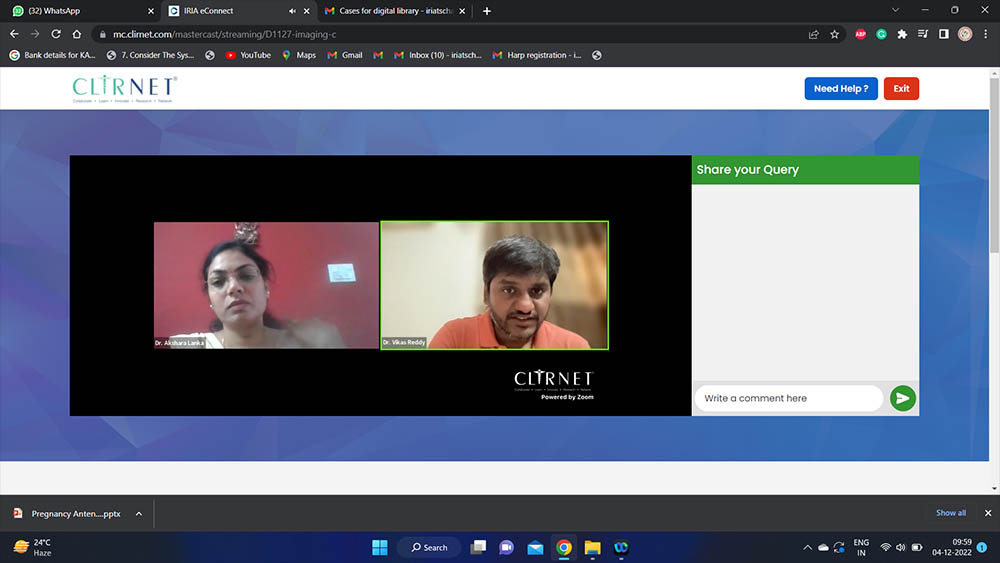Open the notification count badge in tray
1000x563 pixels.
(x=982, y=548)
